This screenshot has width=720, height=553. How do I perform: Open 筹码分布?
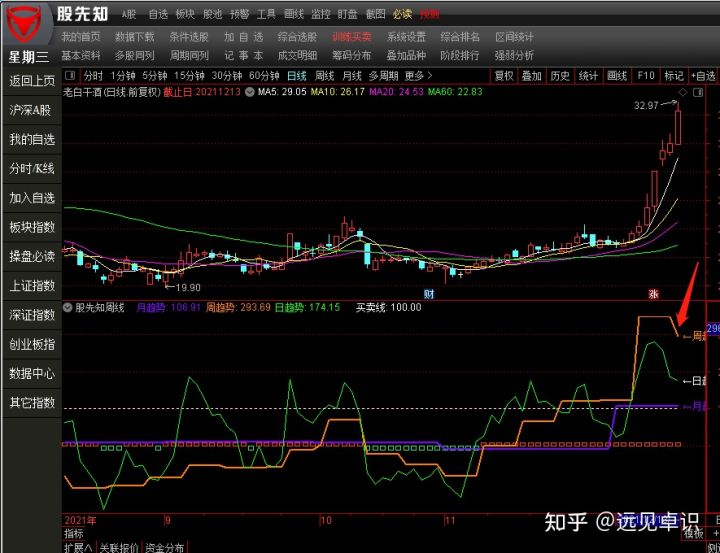tap(352, 56)
